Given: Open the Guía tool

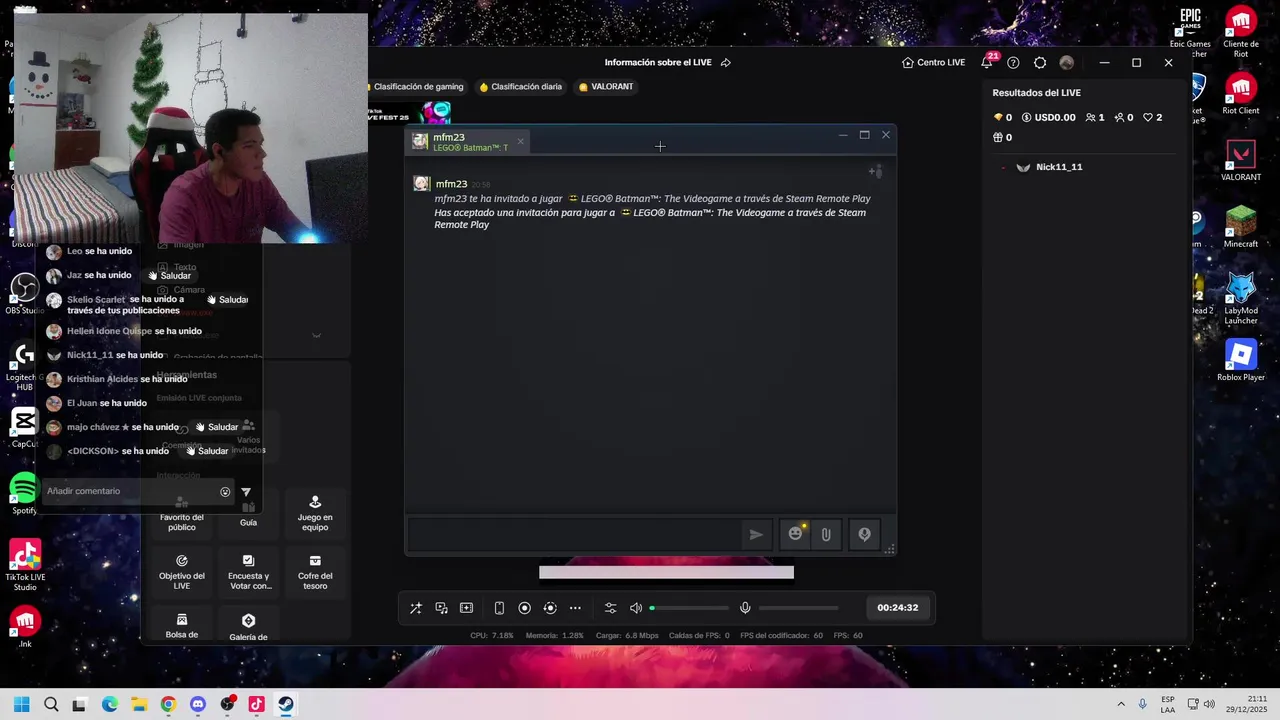Looking at the screenshot, I should pyautogui.click(x=248, y=515).
